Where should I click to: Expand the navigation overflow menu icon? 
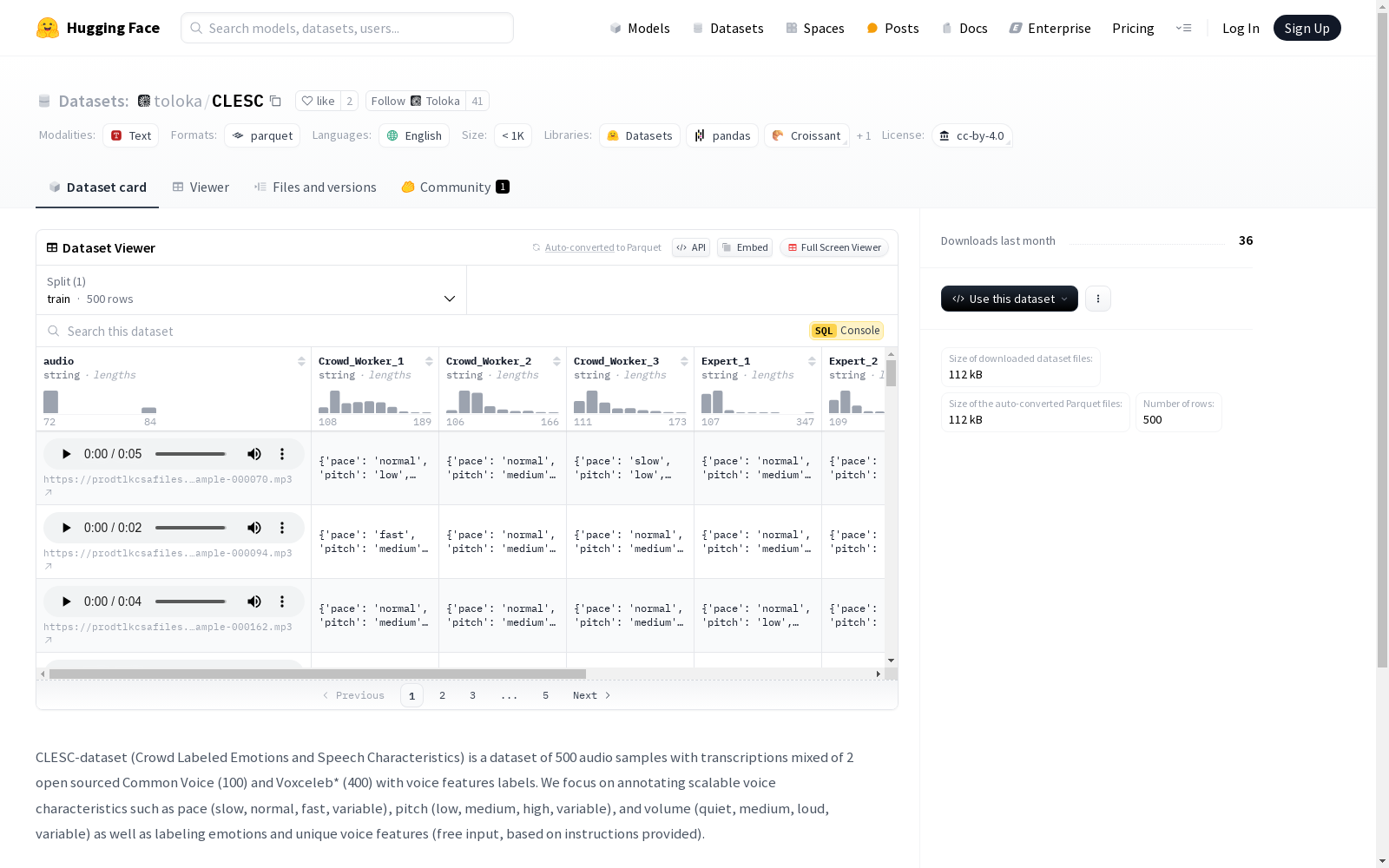(x=1184, y=28)
